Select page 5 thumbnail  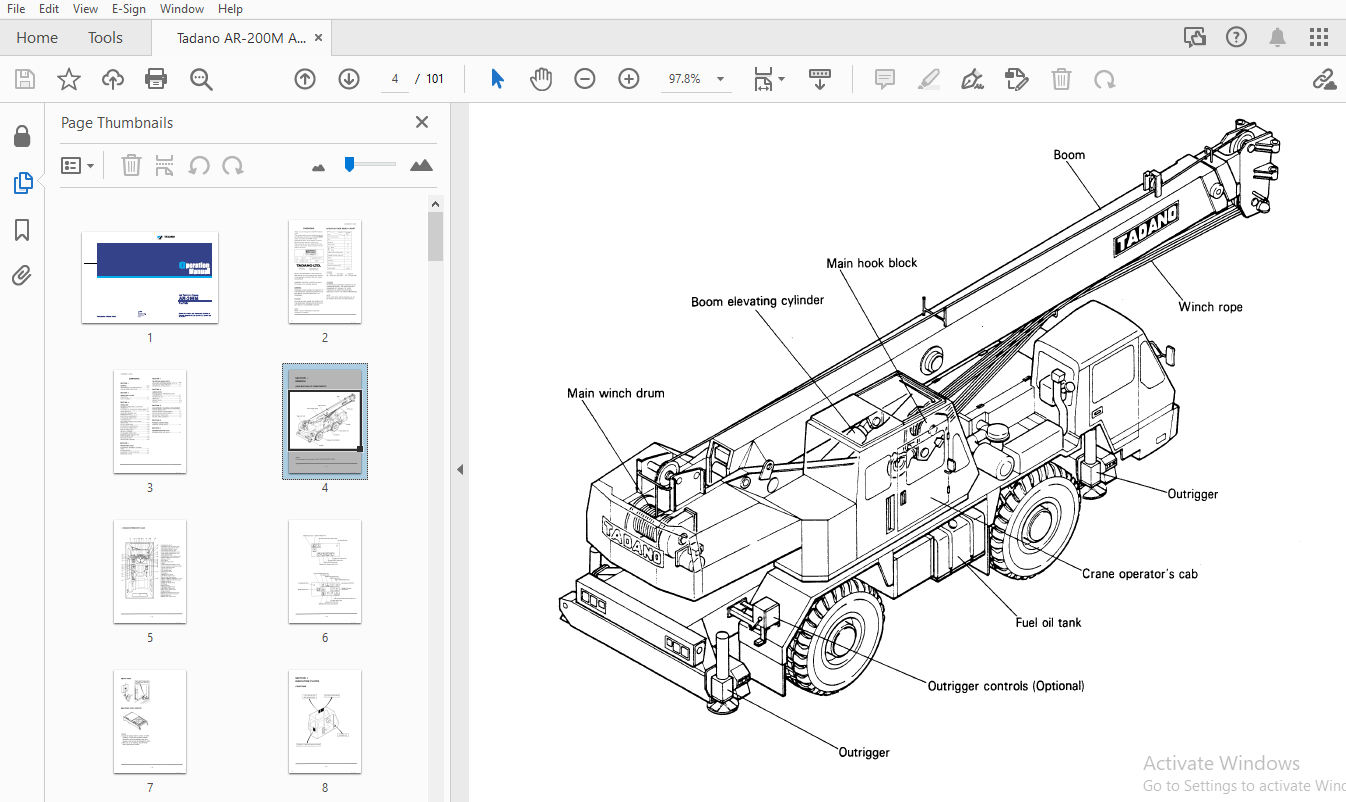(x=150, y=572)
